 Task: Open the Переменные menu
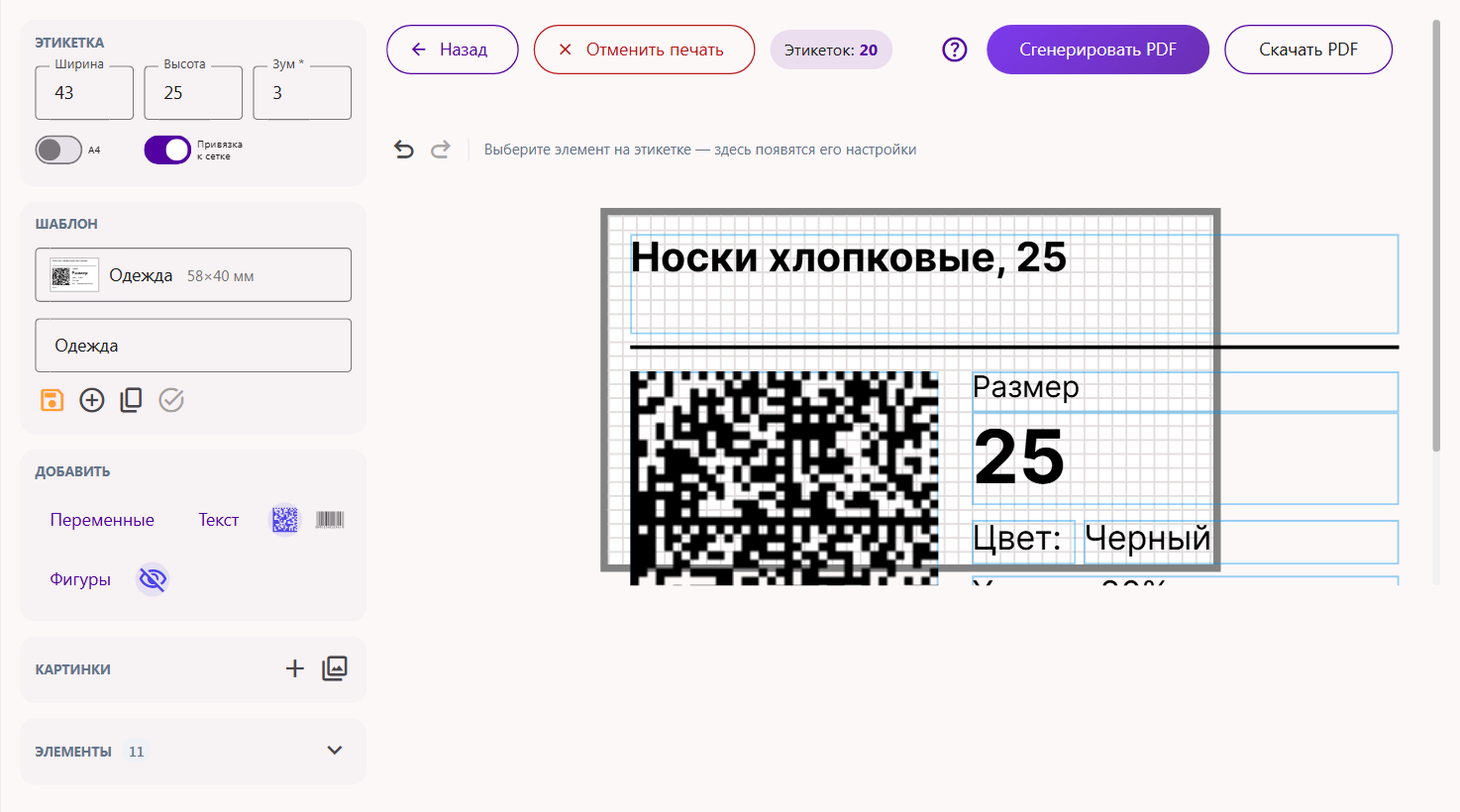click(x=102, y=520)
